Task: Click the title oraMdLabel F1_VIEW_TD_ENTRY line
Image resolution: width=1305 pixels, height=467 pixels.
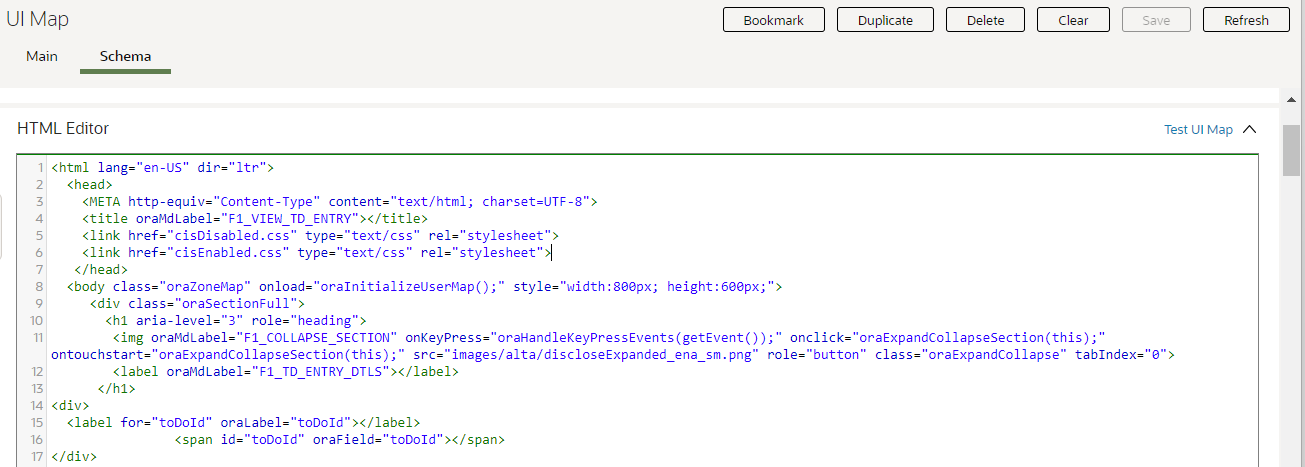Action: [255, 218]
